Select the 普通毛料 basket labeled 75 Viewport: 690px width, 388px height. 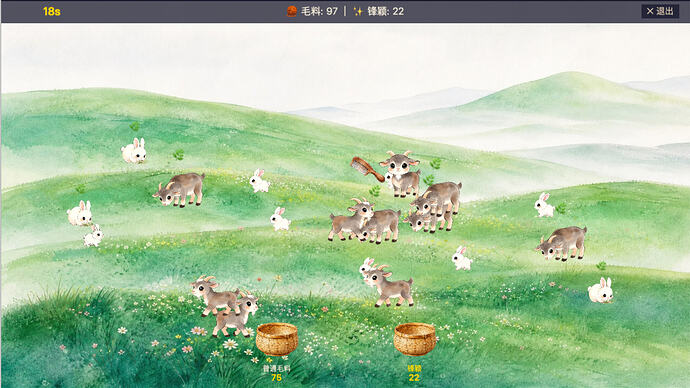tap(277, 339)
